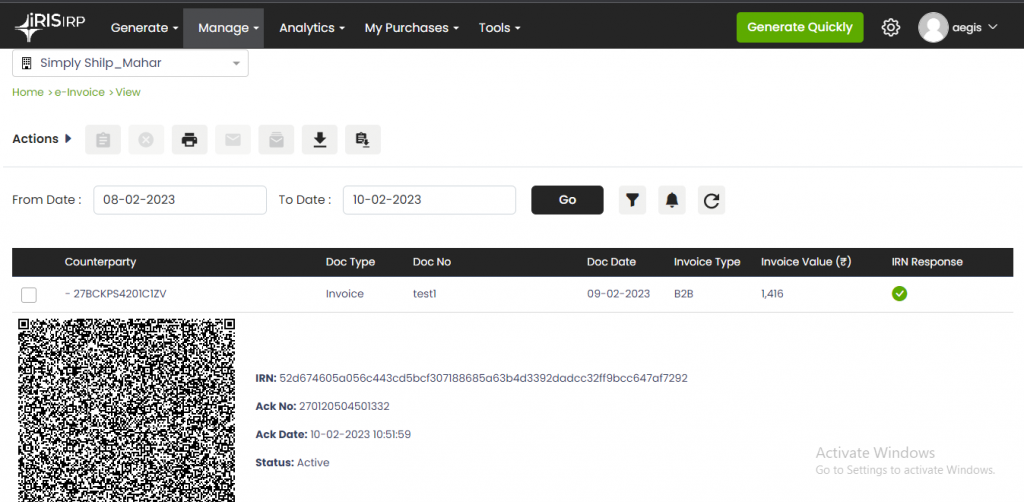Click the cancel invoice action icon
1024x502 pixels.
(x=146, y=139)
